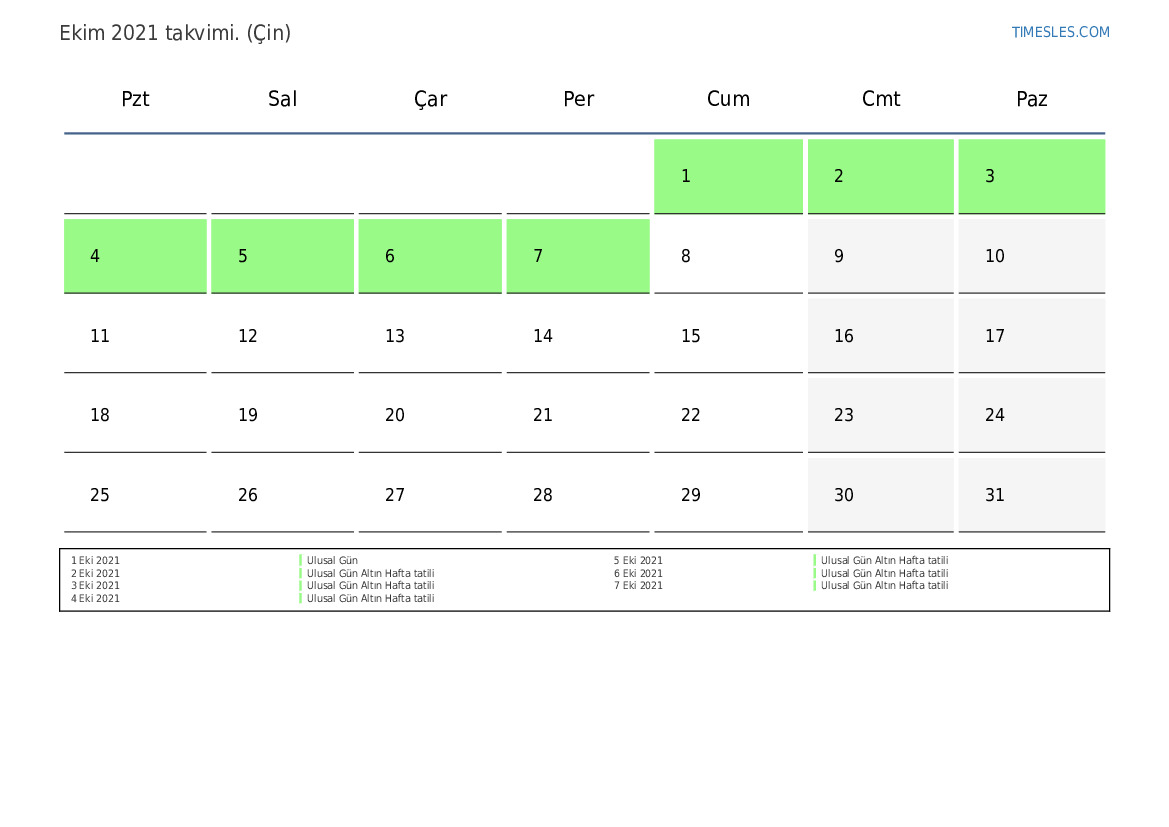The width and height of the screenshot is (1169, 827).
Task: Click day 25 in the last row
Action: [x=135, y=495]
